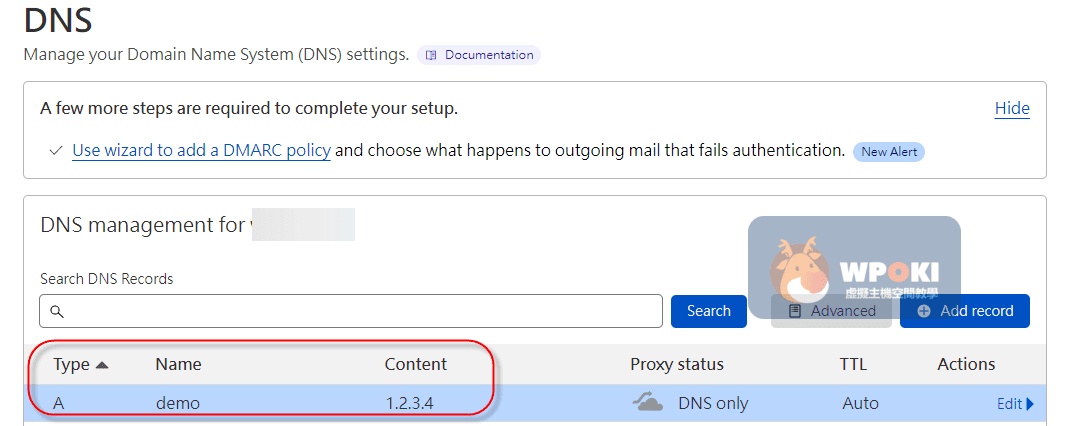Sort records by Type column arrow
Image resolution: width=1068 pixels, height=426 pixels.
click(x=101, y=365)
